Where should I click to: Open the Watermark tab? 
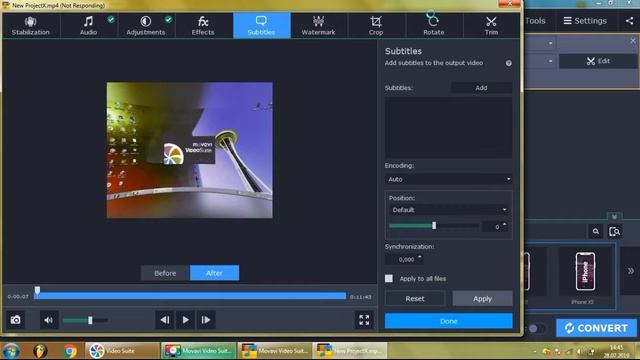pyautogui.click(x=318, y=26)
